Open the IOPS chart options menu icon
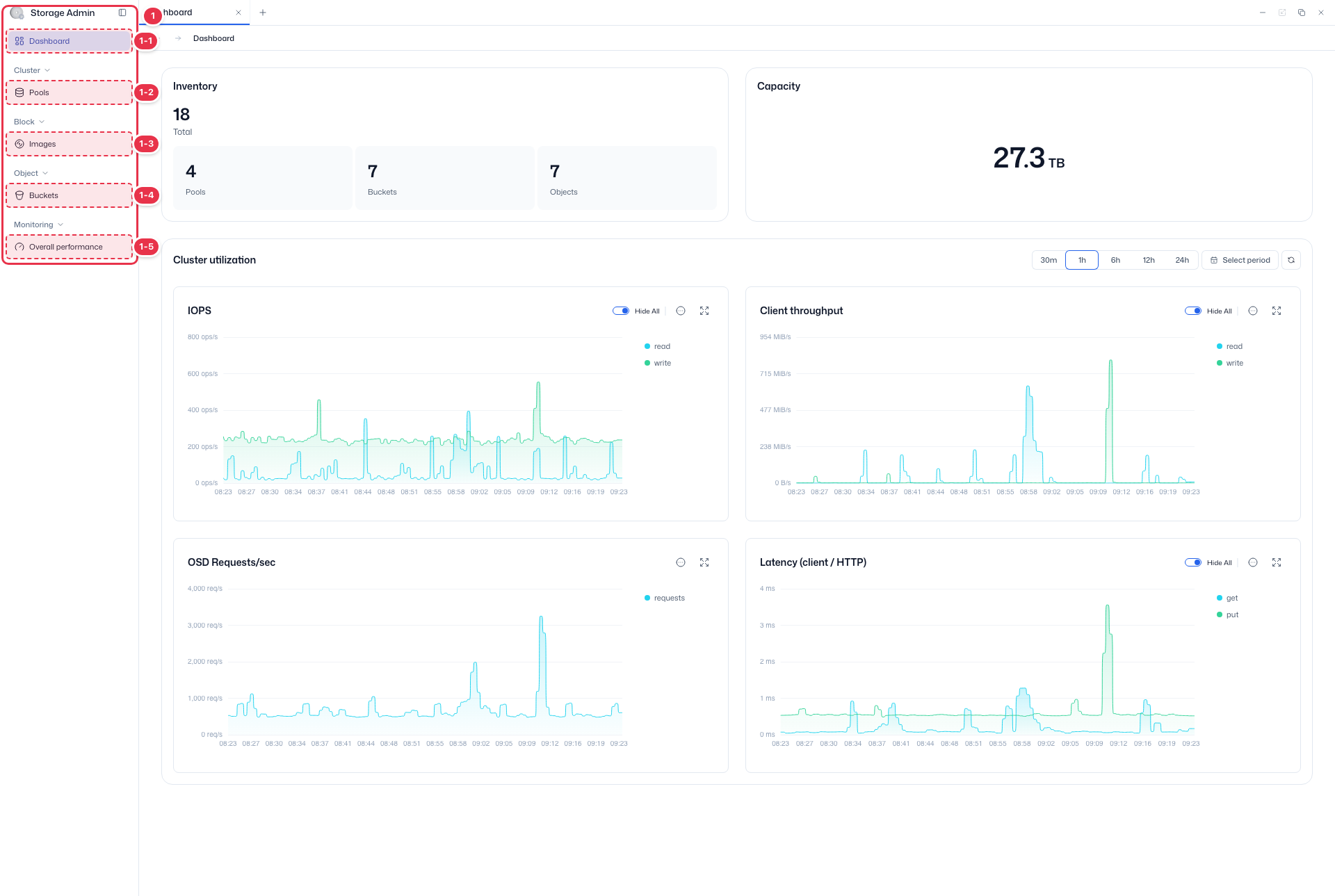Image resolution: width=1335 pixels, height=896 pixels. (681, 311)
